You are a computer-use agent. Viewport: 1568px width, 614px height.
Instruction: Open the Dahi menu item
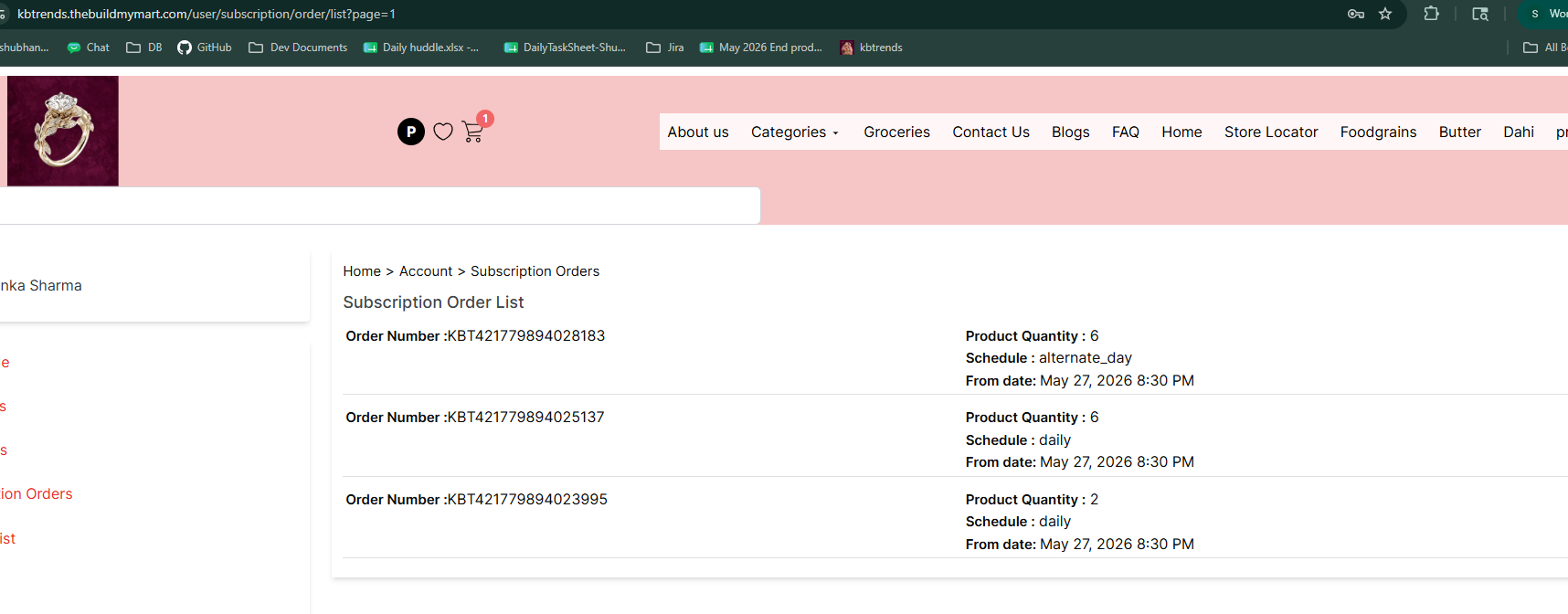1518,132
